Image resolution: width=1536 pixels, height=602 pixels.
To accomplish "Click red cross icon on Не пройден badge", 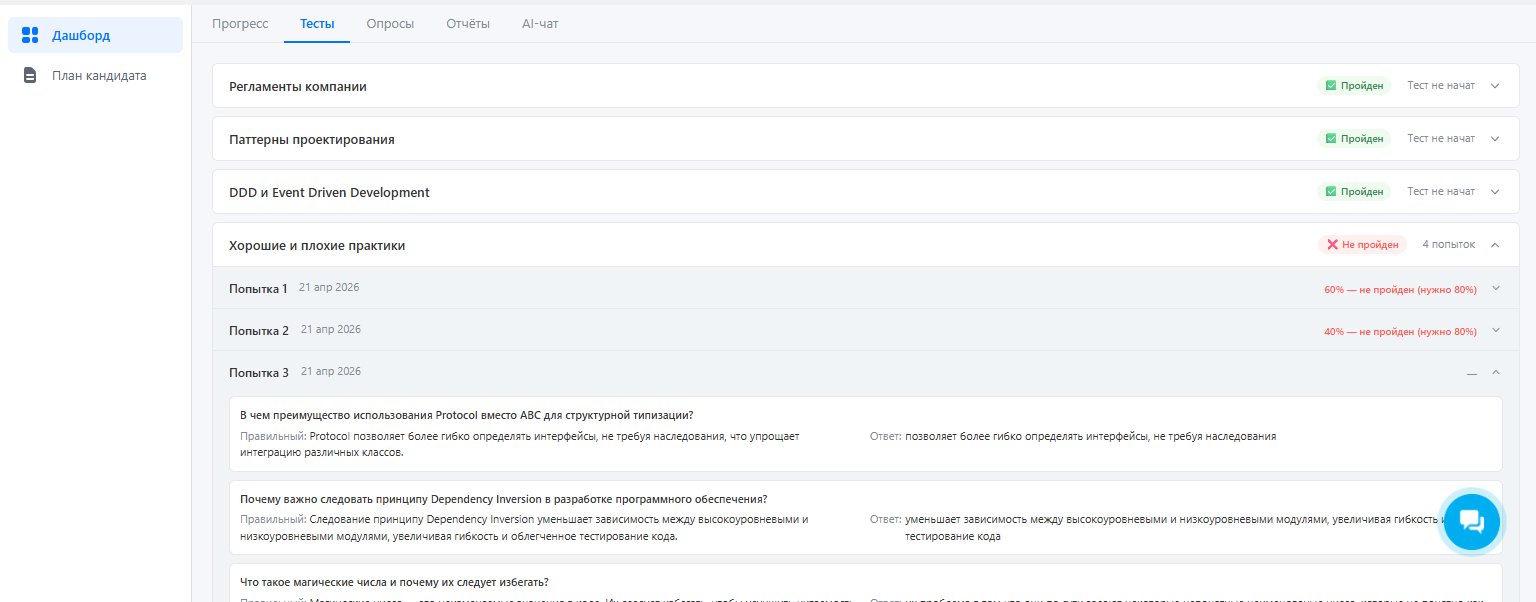I will tap(1332, 245).
